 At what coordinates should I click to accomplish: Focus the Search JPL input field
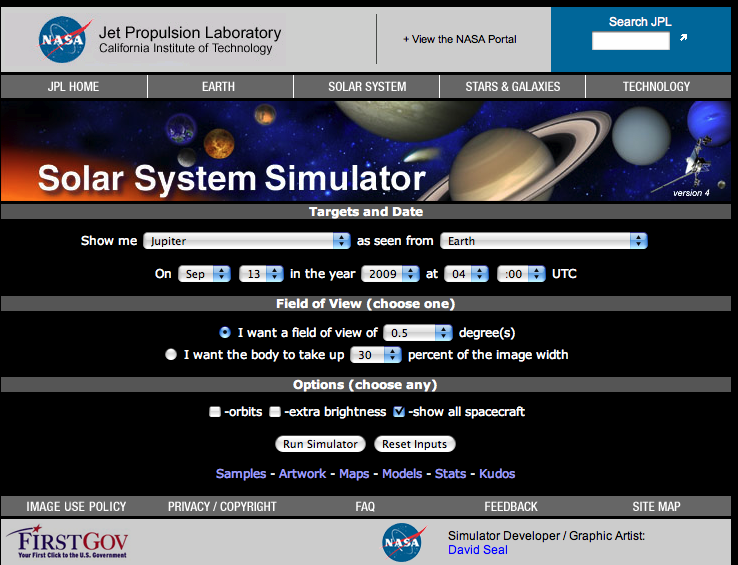point(631,41)
